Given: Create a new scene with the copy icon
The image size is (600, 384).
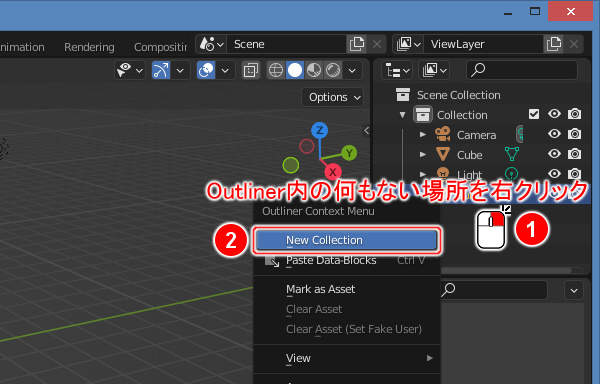Looking at the screenshot, I should (356, 44).
